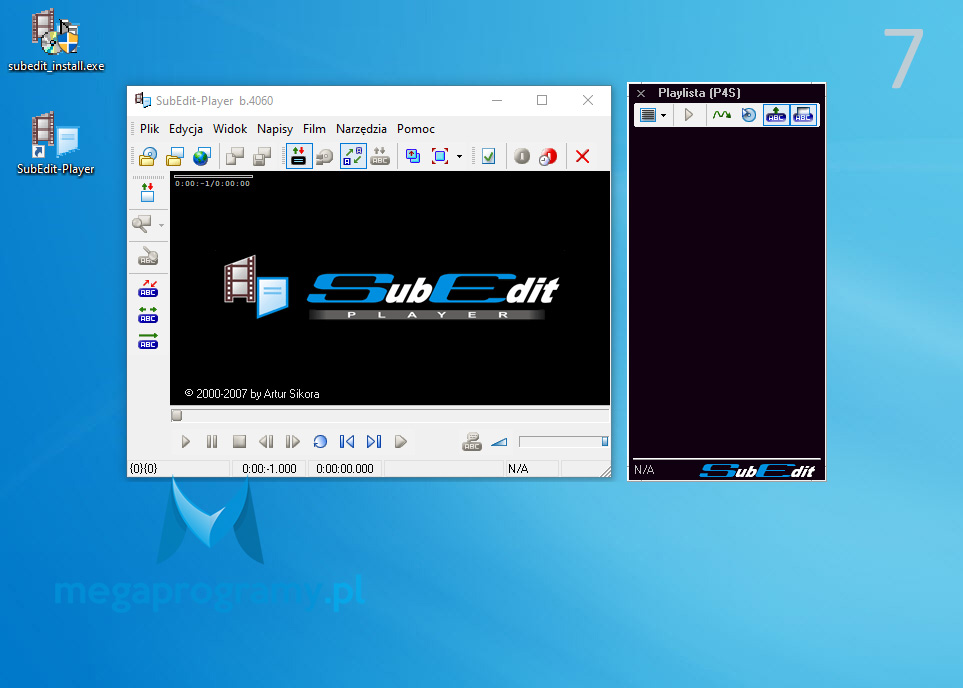Click the globe internet download icon
The height and width of the screenshot is (688, 963).
pyautogui.click(x=201, y=157)
